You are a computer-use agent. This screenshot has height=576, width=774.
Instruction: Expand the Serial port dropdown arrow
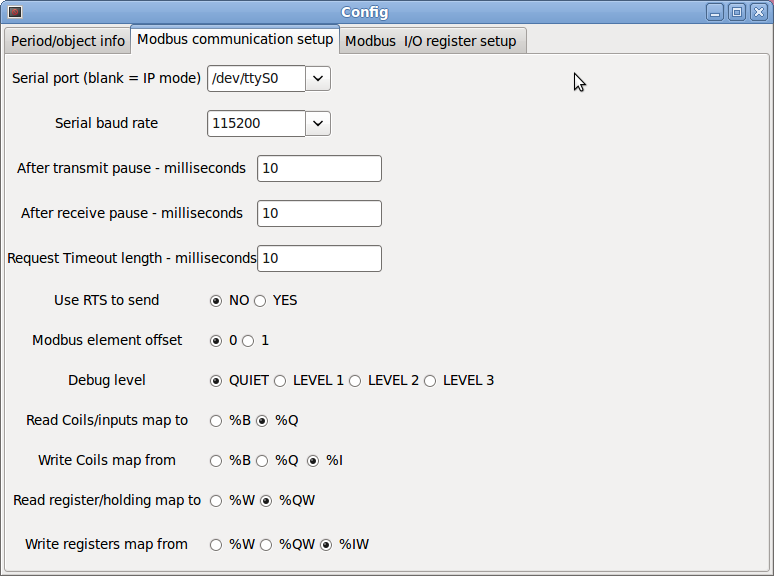318,78
